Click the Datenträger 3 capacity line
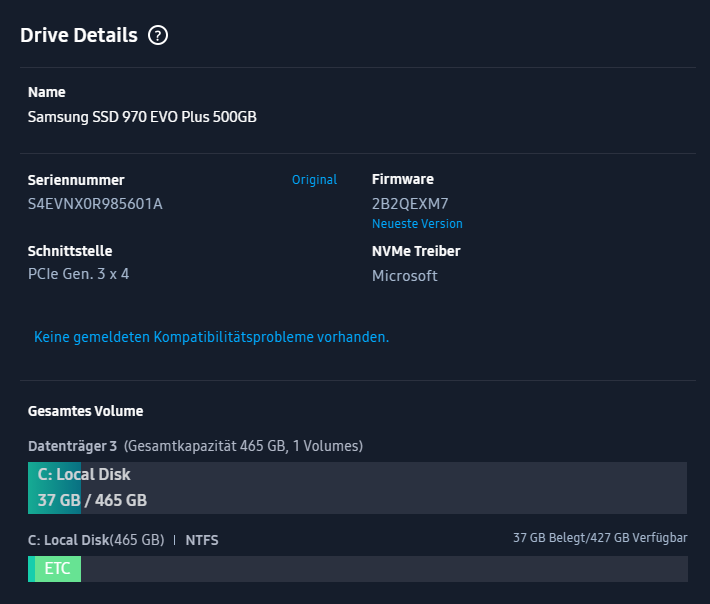 coord(195,446)
